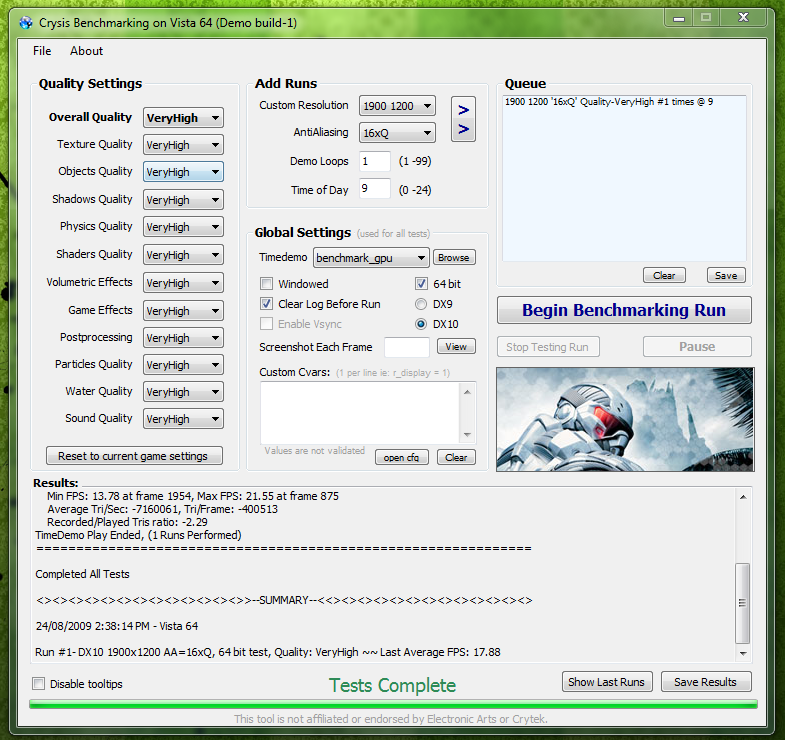
Task: Minimize the Crysis Benchmarking window
Action: click(x=679, y=18)
